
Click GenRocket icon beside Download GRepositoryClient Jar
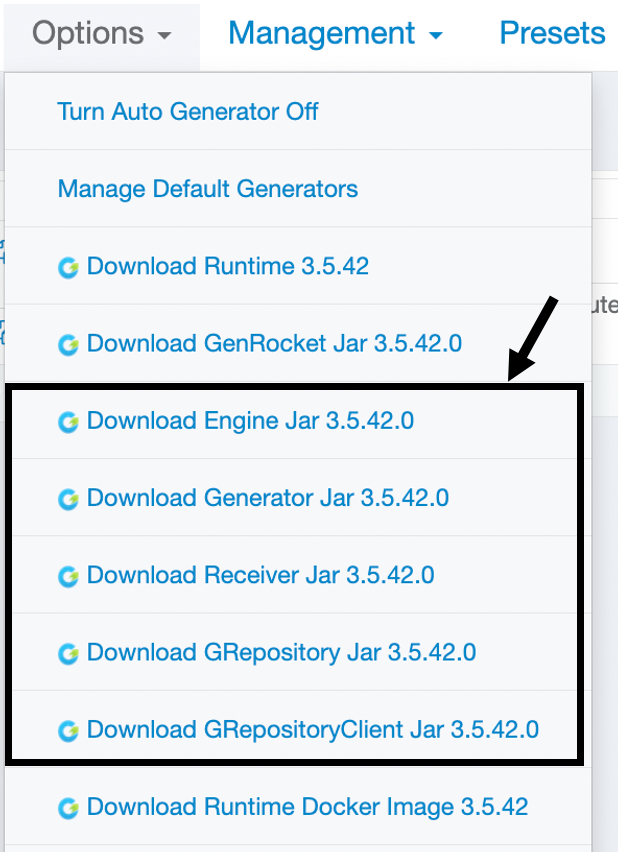click(68, 731)
